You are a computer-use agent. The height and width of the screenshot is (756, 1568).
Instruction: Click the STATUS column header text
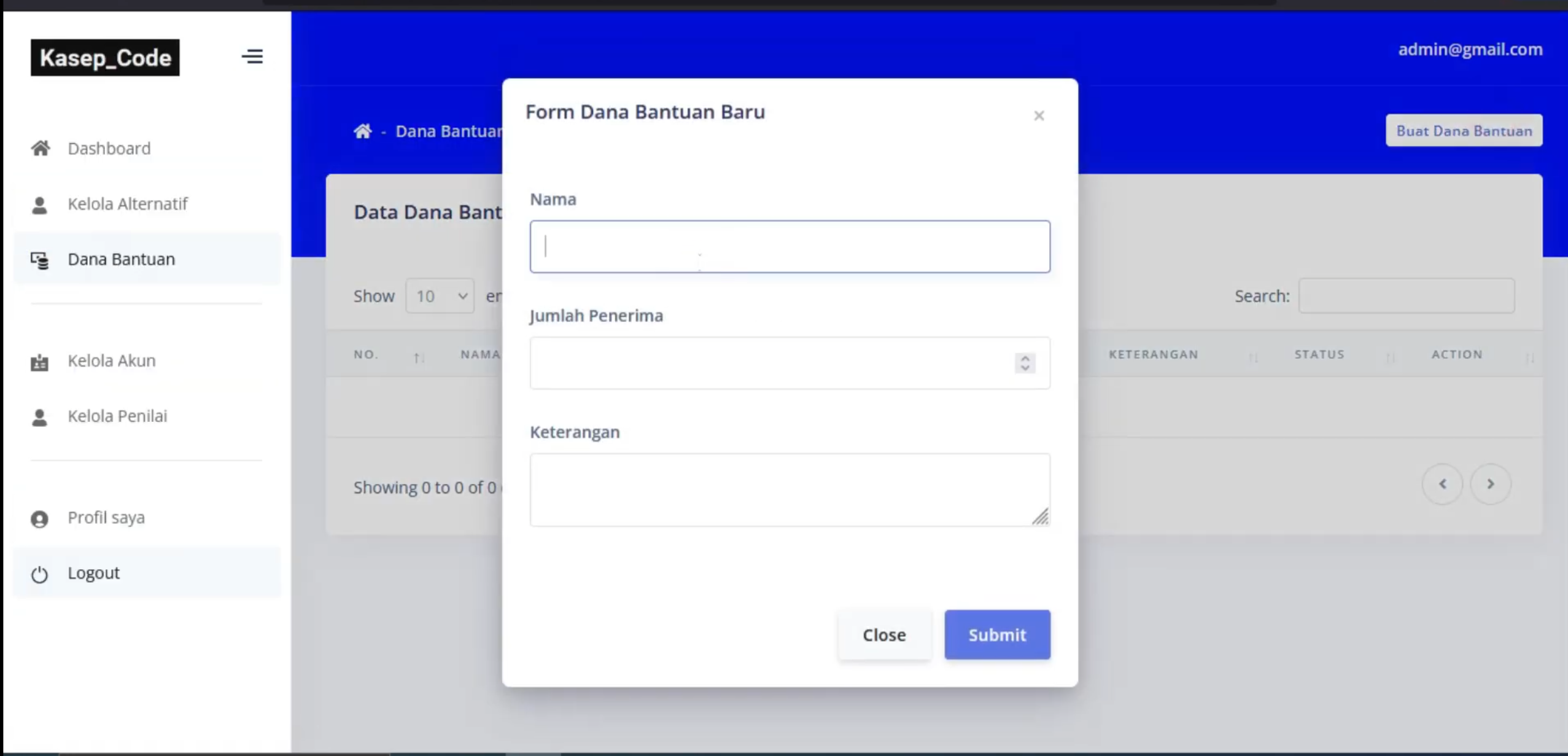[1319, 354]
